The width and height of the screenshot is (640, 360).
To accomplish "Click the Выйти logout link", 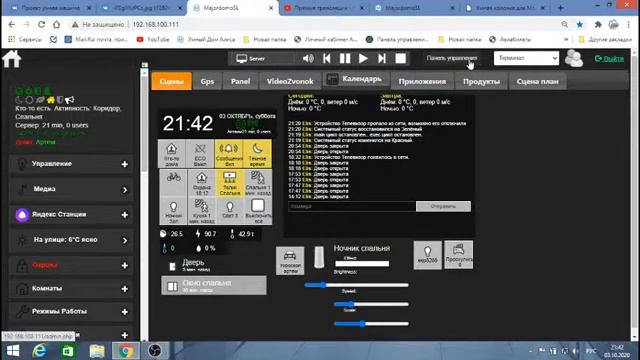I will 609,59.
